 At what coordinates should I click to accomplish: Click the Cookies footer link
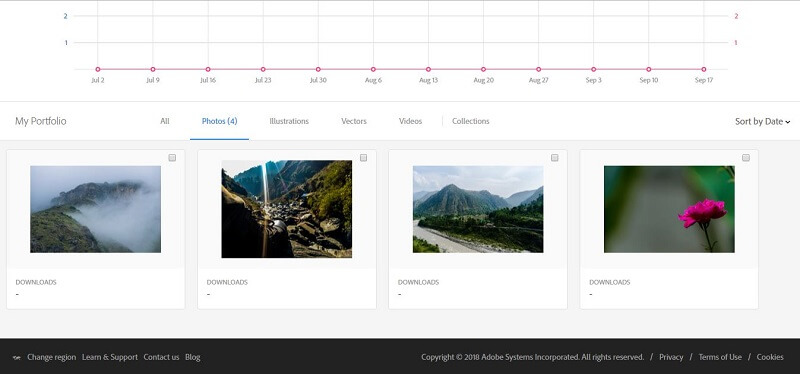pyautogui.click(x=770, y=357)
